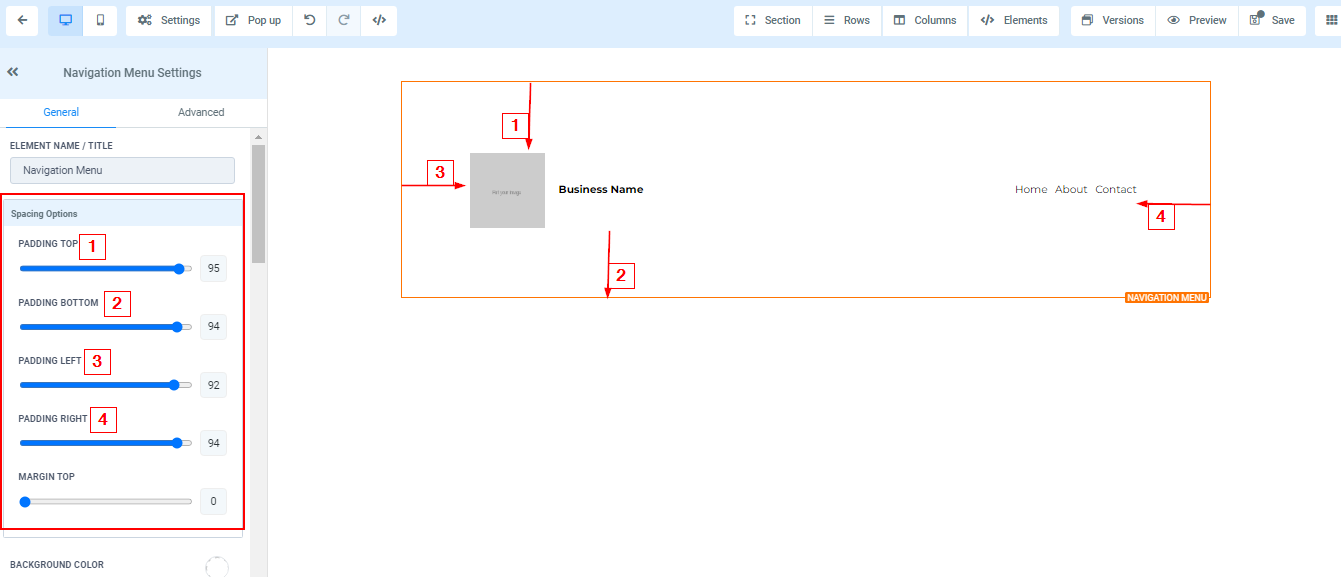Image resolution: width=1341 pixels, height=577 pixels.
Task: Click the redo icon
Action: point(344,20)
